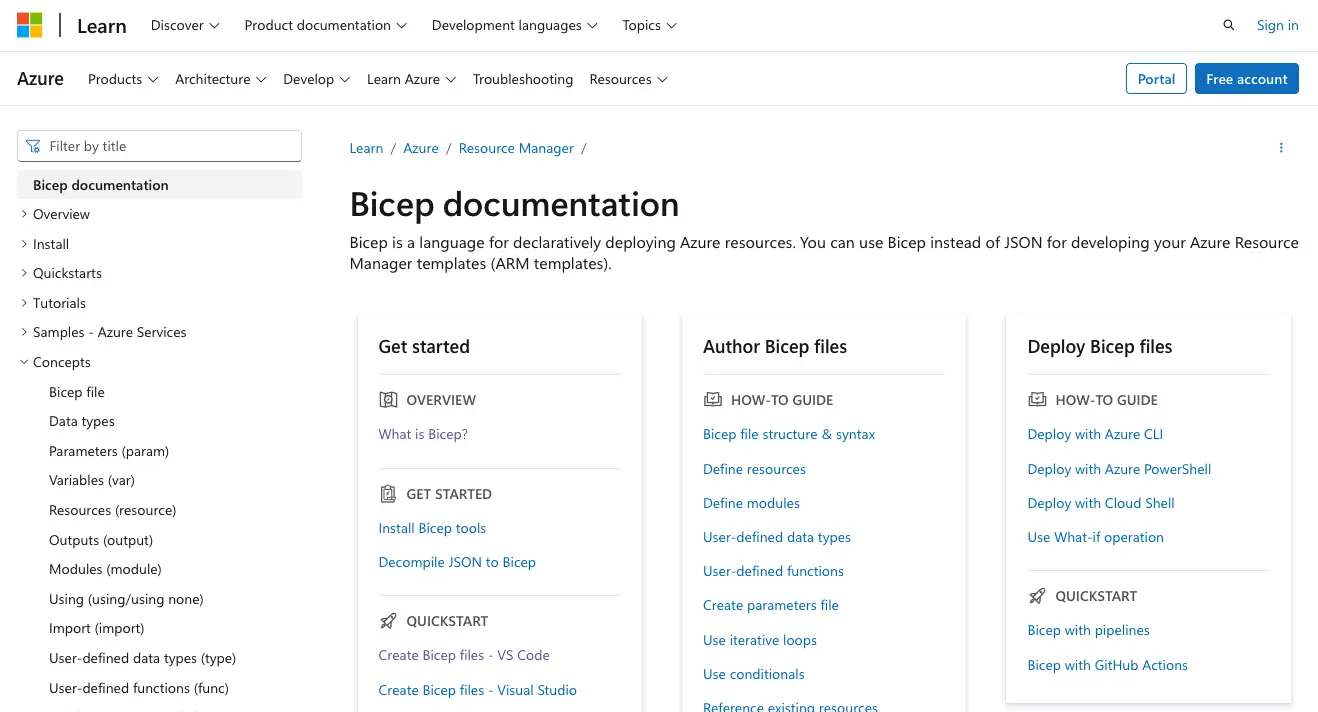Click the Learn breadcrumb link
The width and height of the screenshot is (1318, 712).
tap(366, 148)
